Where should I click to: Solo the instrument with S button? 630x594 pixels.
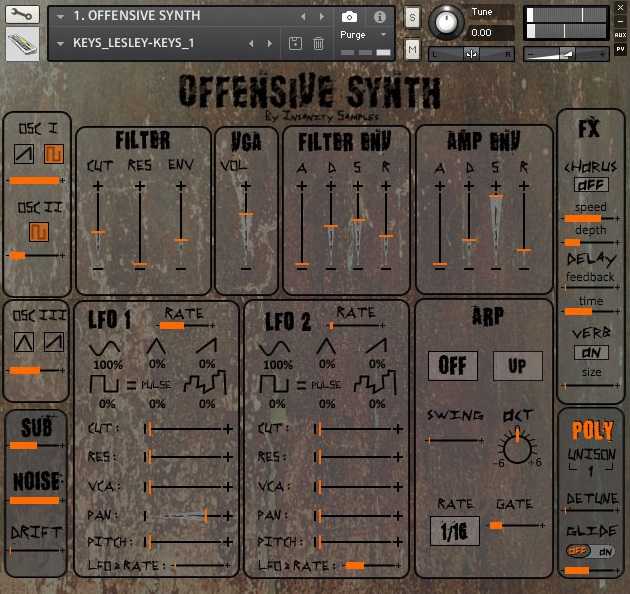pos(412,18)
